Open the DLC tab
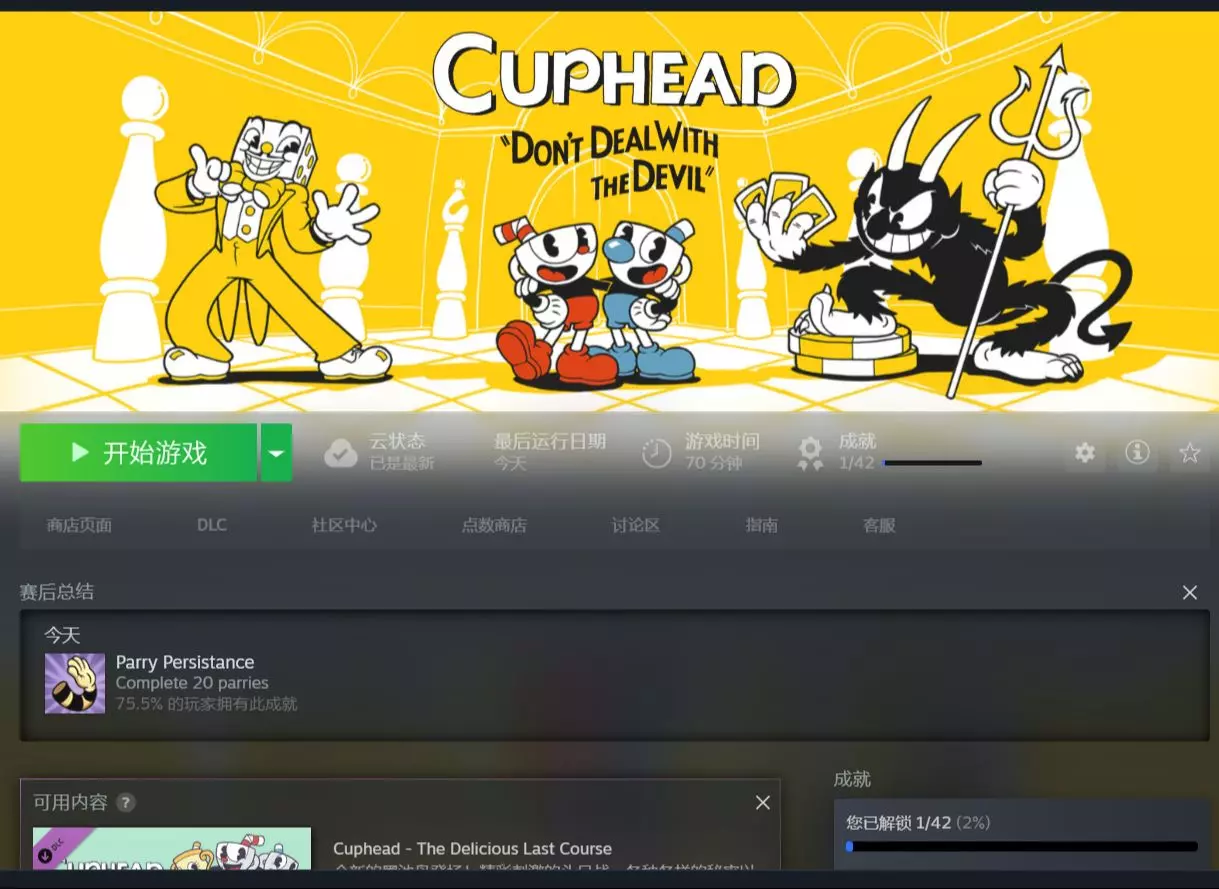1219x889 pixels. click(x=212, y=525)
